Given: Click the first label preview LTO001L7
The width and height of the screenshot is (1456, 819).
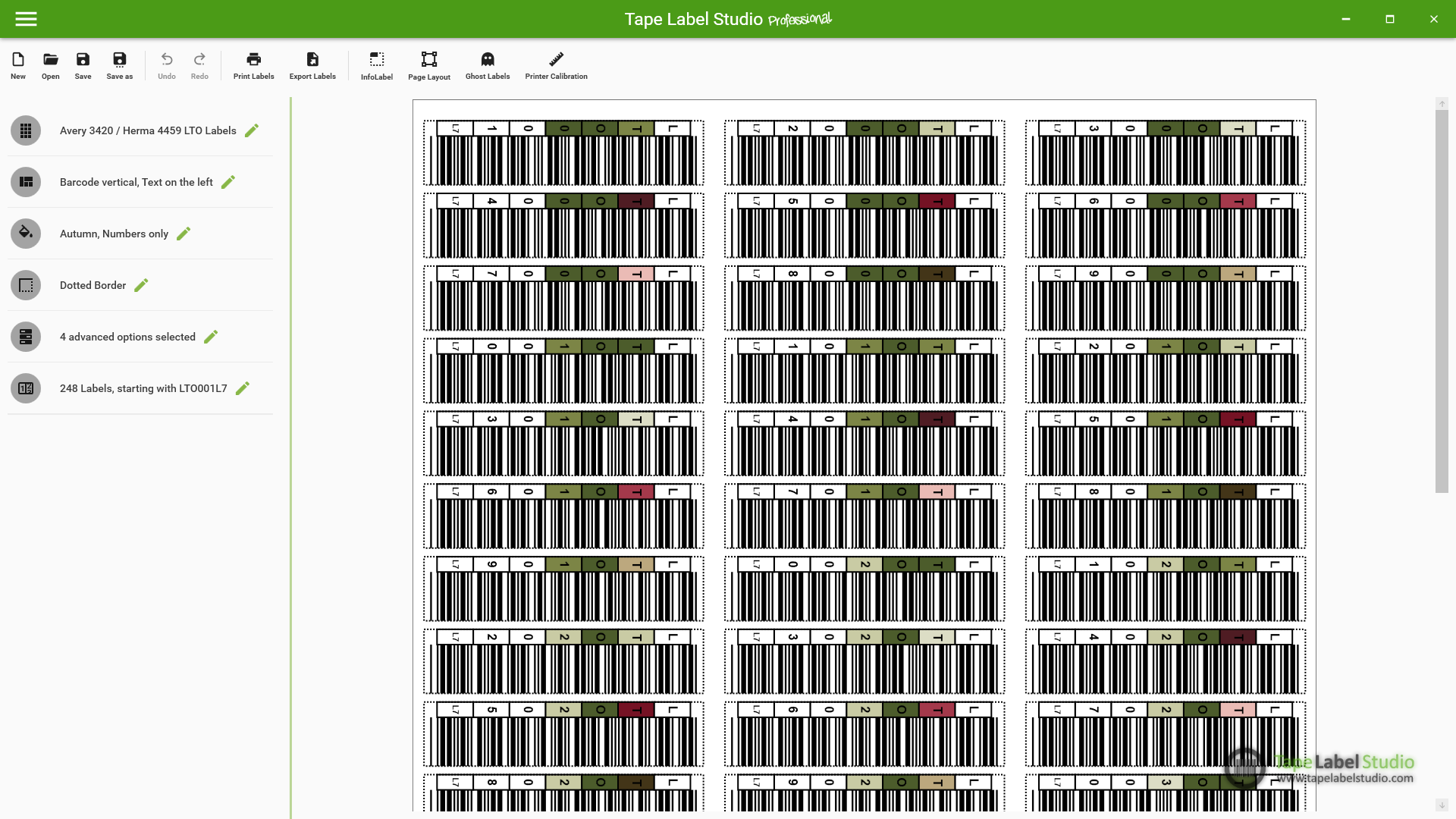Looking at the screenshot, I should [563, 152].
